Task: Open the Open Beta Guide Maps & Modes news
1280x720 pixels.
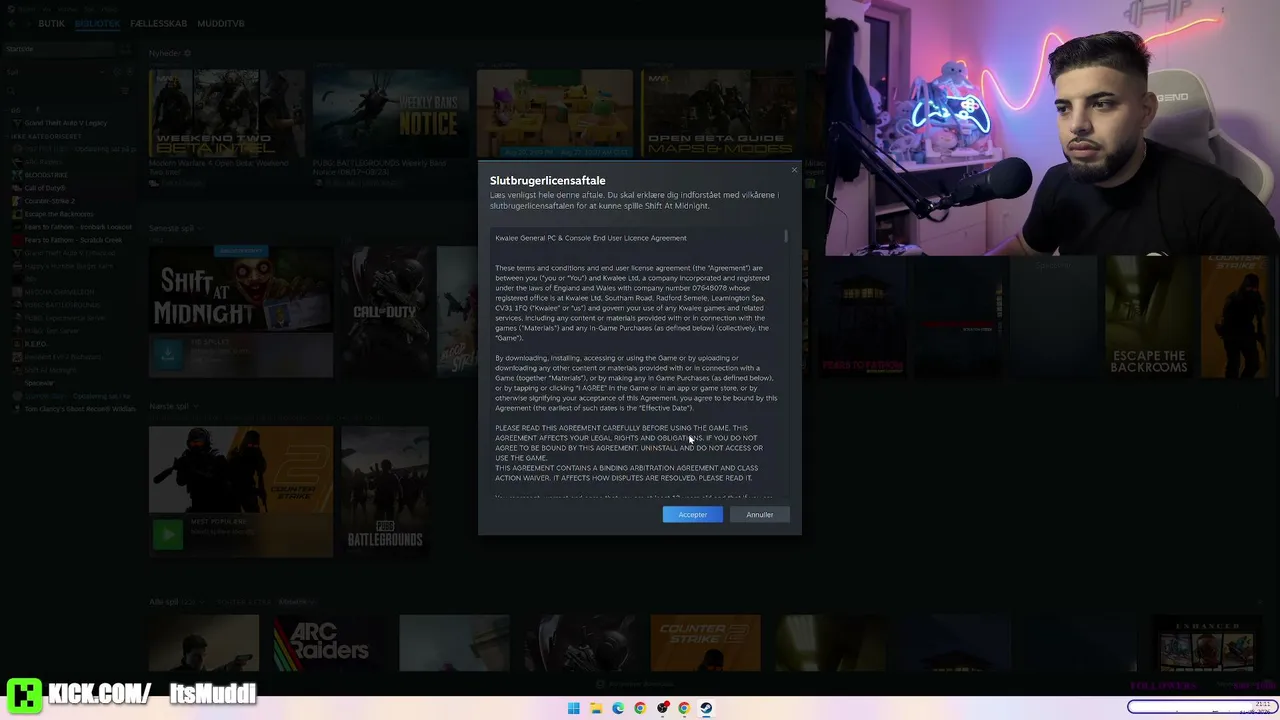Action: (719, 113)
